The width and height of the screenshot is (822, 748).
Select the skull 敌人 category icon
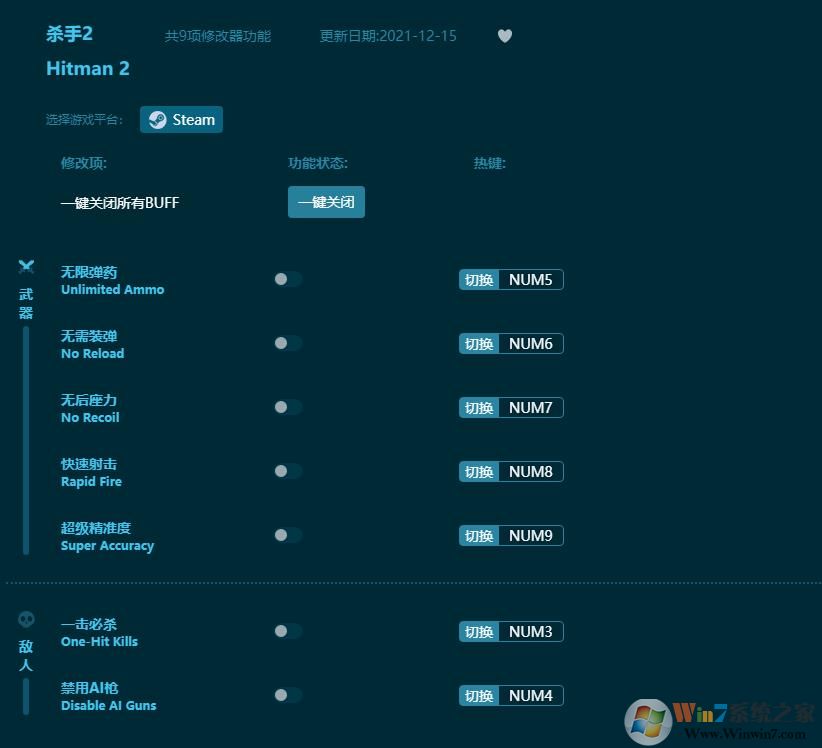coord(26,618)
